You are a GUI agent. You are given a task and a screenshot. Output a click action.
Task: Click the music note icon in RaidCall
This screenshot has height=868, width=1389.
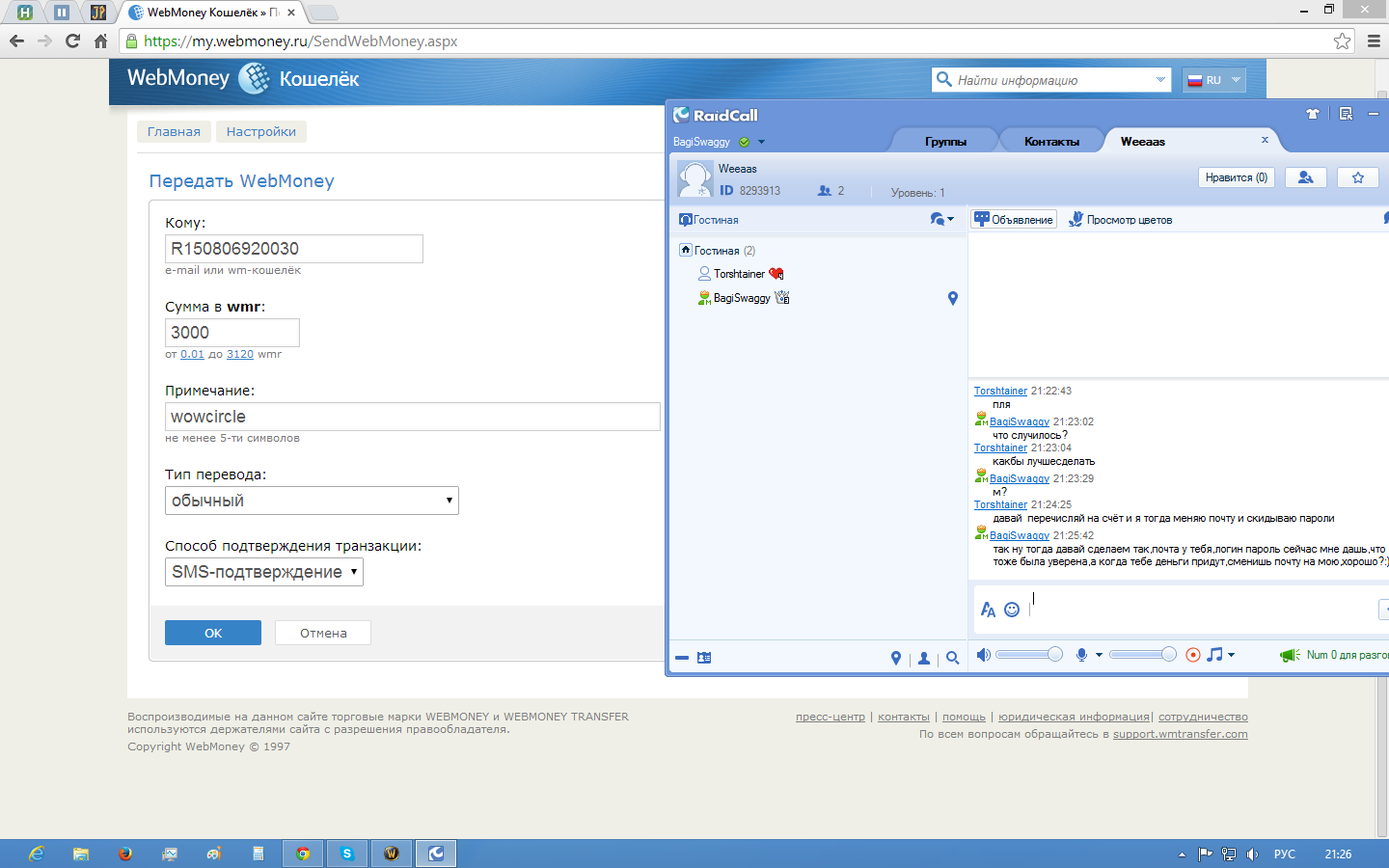pyautogui.click(x=1215, y=655)
